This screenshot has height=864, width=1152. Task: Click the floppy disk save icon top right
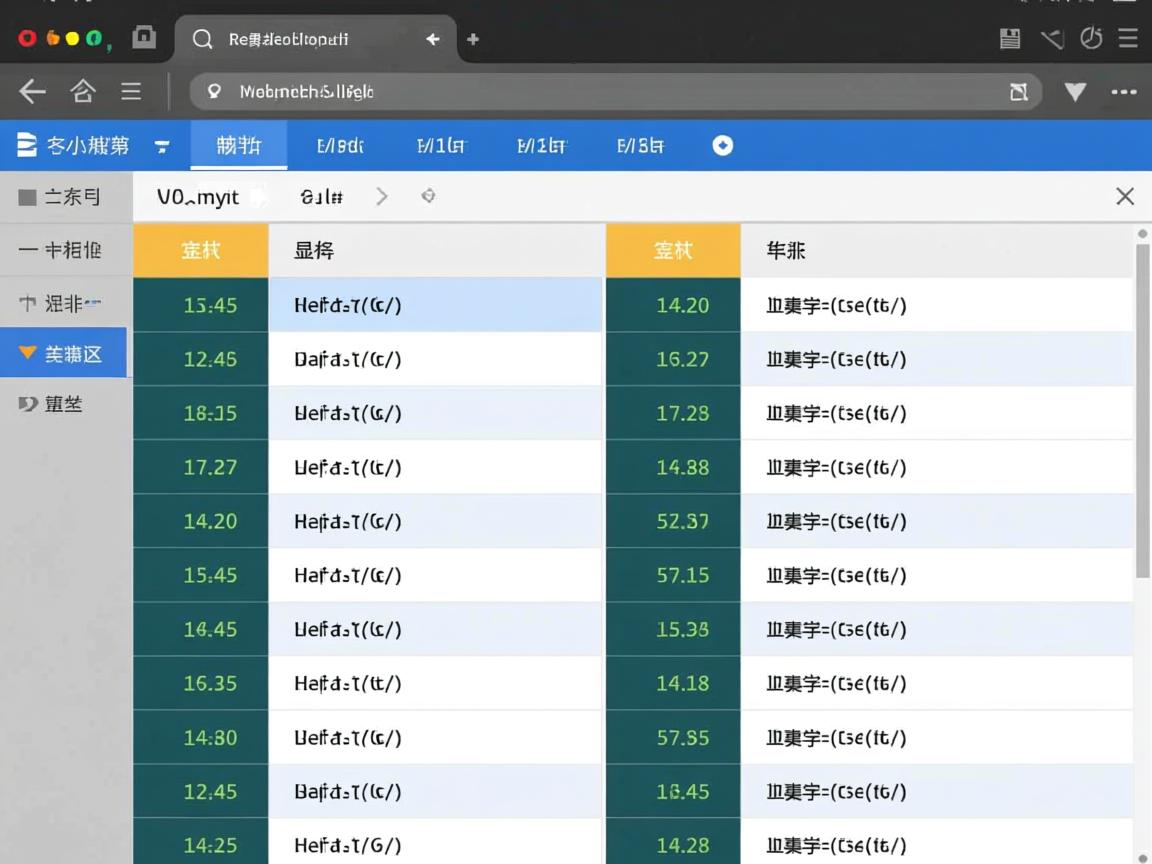1009,38
